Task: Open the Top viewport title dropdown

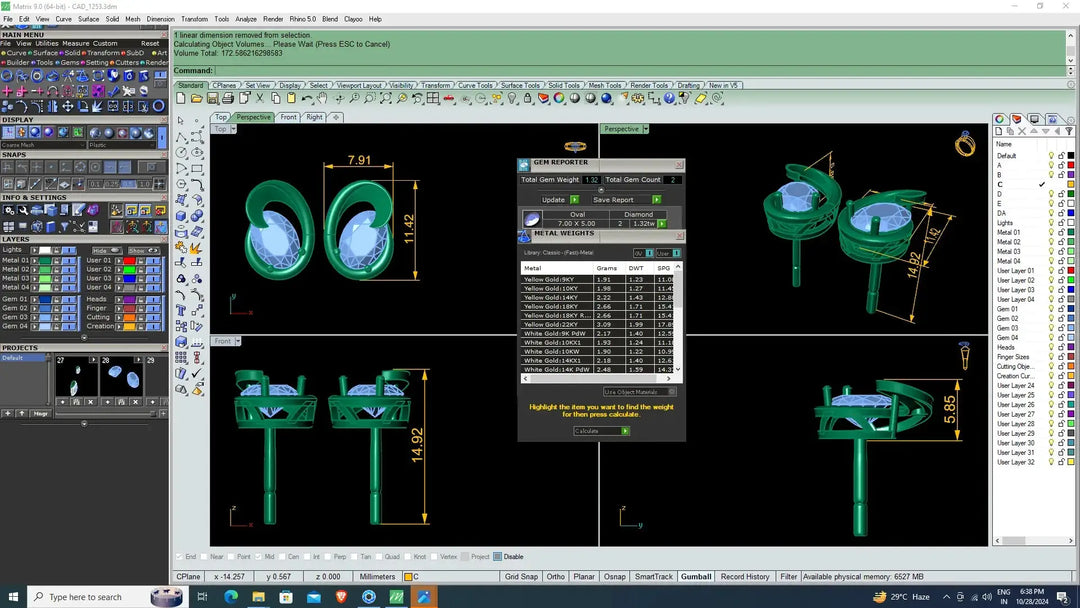Action: click(x=233, y=129)
